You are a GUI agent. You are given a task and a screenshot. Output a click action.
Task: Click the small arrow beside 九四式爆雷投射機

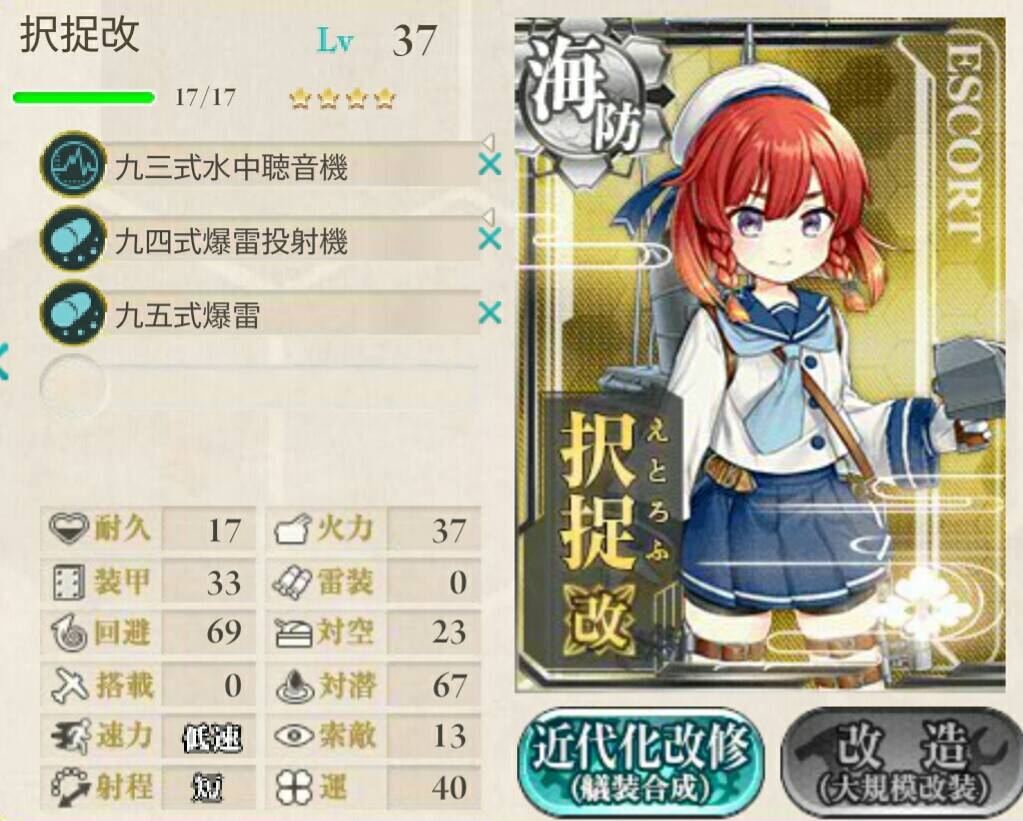[x=488, y=216]
